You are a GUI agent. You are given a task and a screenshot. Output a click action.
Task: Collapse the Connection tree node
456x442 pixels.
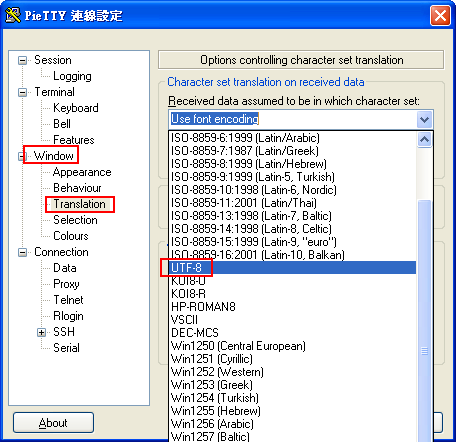[22, 252]
